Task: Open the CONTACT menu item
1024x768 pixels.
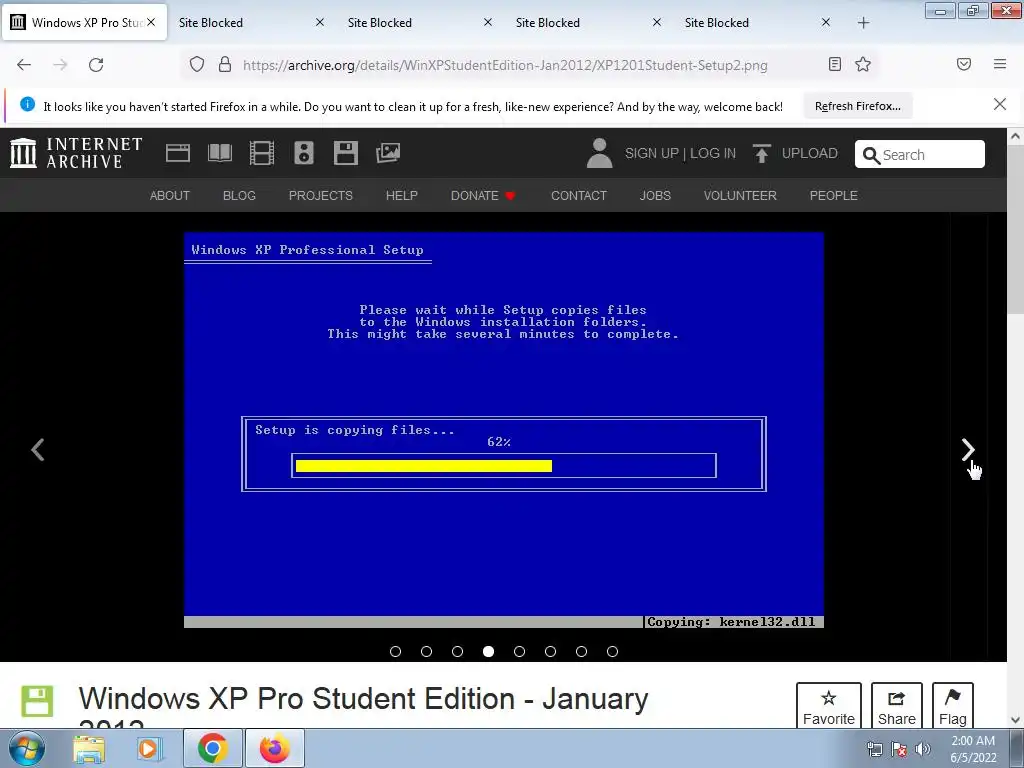Action: click(x=579, y=195)
